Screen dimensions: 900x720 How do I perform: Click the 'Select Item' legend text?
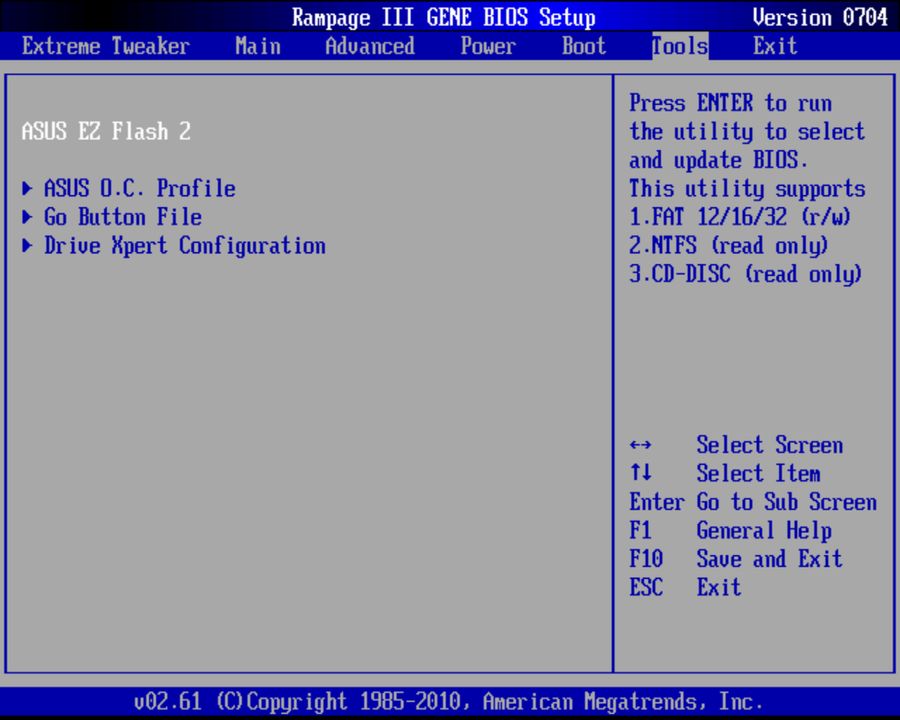[x=758, y=473]
